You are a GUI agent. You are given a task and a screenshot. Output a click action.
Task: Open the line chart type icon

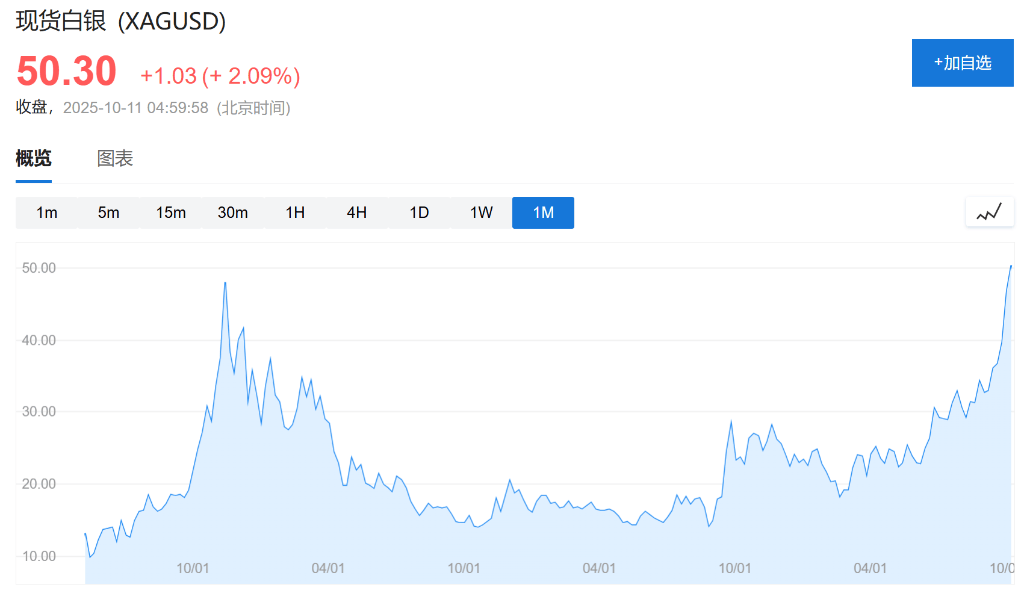click(989, 212)
